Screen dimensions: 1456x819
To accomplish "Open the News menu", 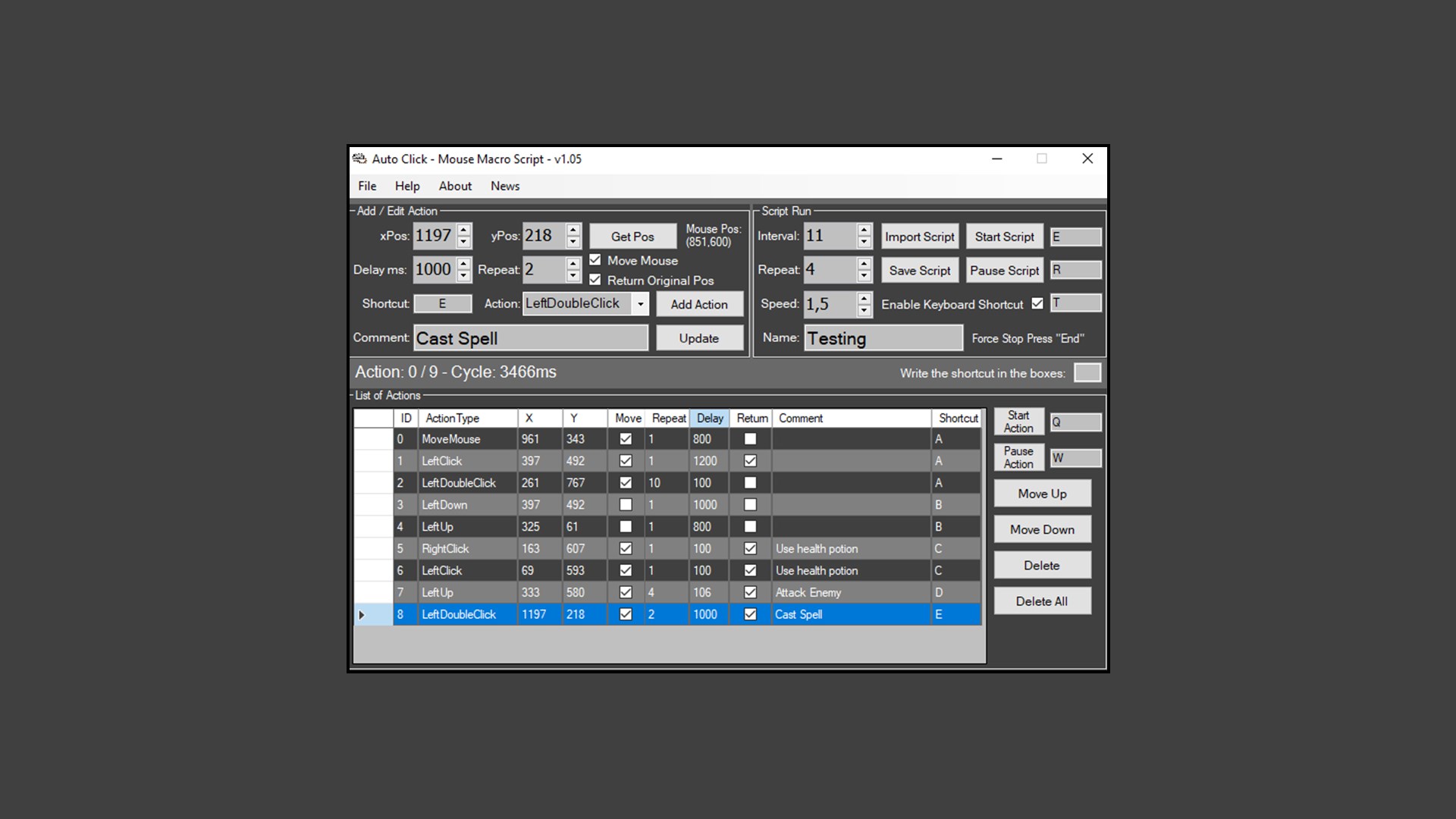I will point(504,186).
